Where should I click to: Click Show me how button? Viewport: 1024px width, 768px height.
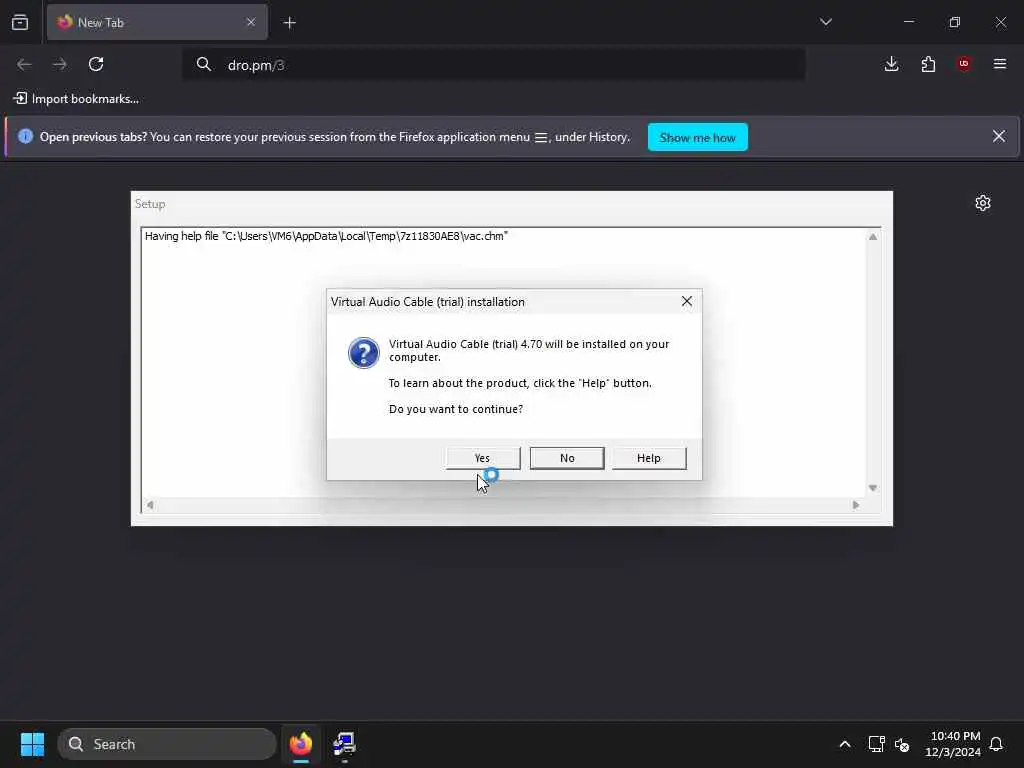(x=697, y=137)
